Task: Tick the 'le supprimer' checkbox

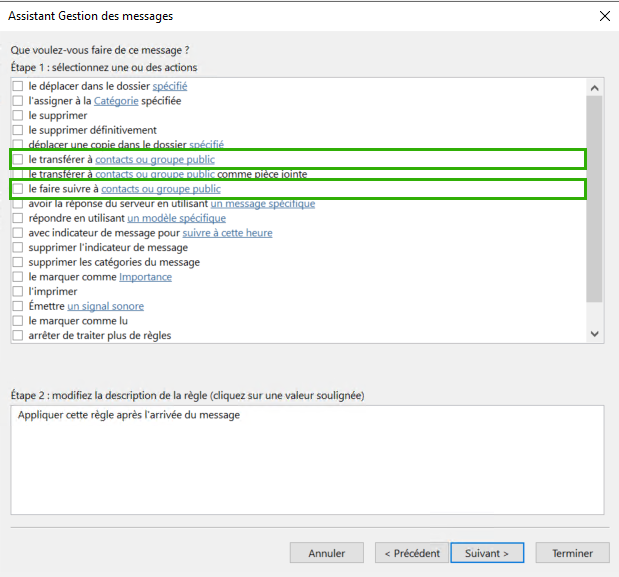Action: 18,116
